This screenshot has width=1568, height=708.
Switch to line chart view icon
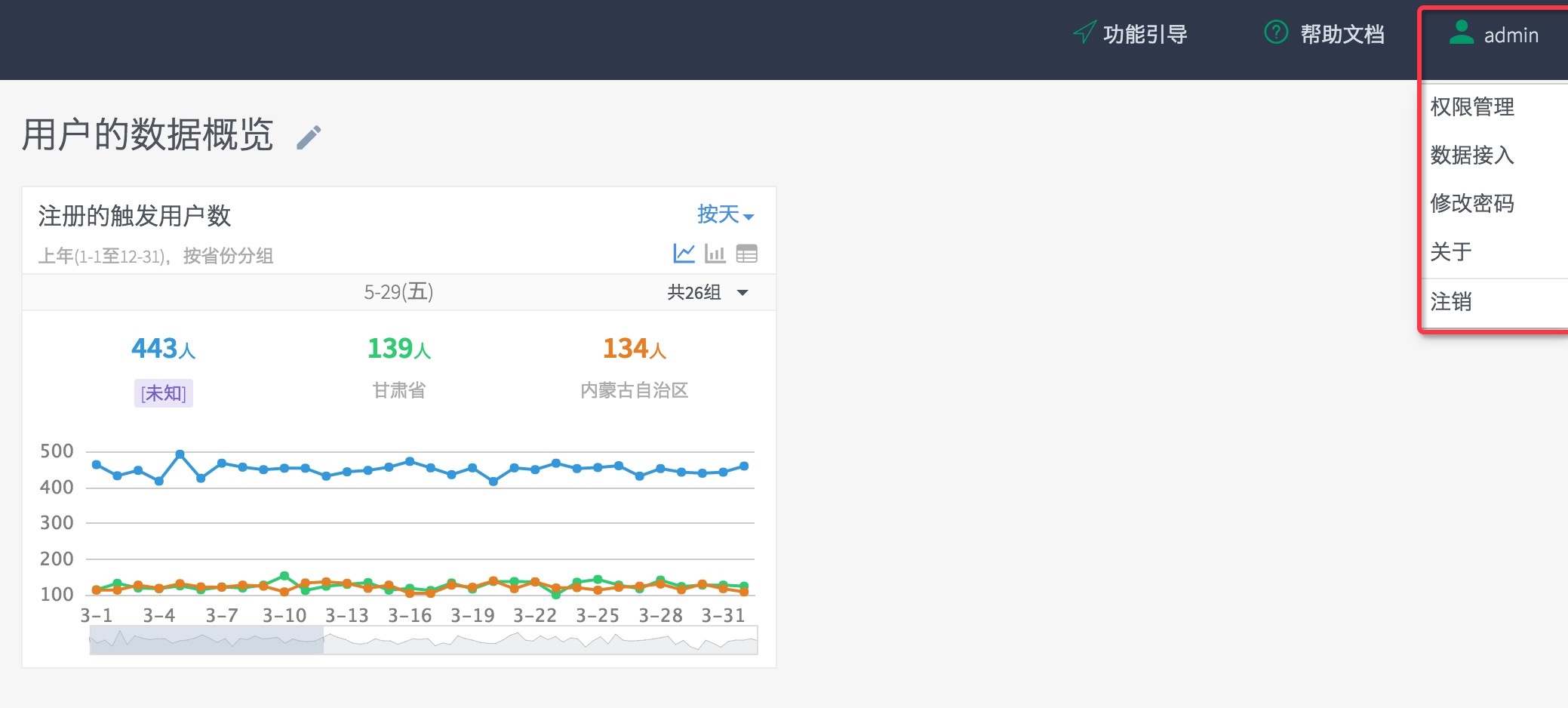coord(684,254)
